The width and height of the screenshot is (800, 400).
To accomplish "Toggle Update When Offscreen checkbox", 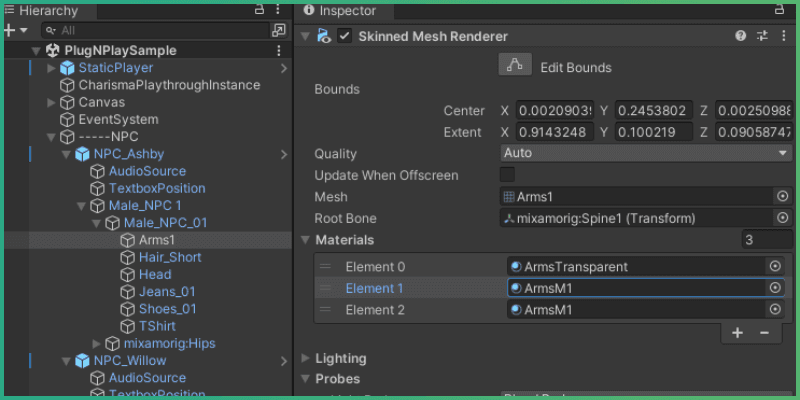I will coord(508,175).
